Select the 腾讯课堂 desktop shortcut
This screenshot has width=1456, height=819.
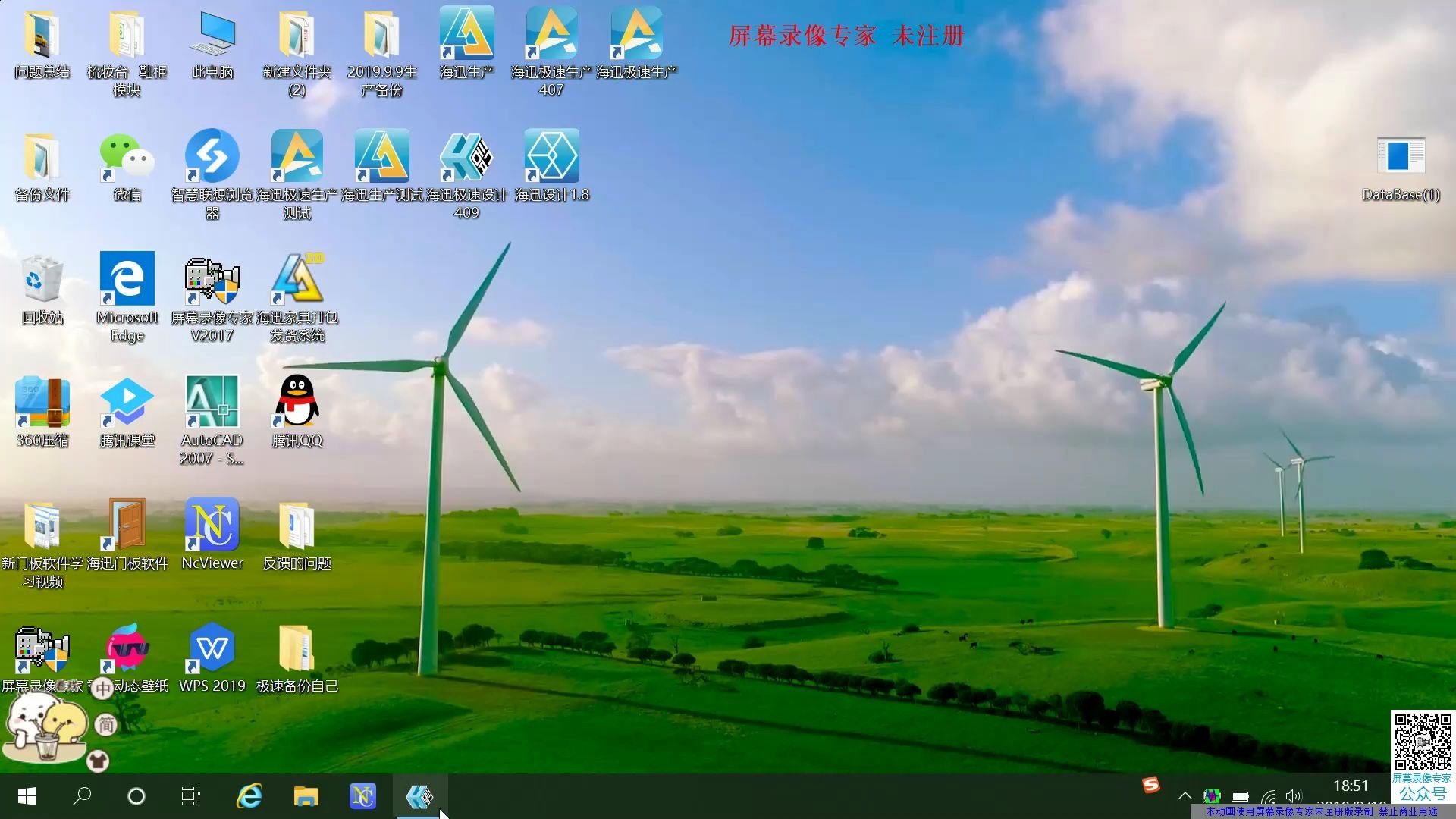coord(127,402)
